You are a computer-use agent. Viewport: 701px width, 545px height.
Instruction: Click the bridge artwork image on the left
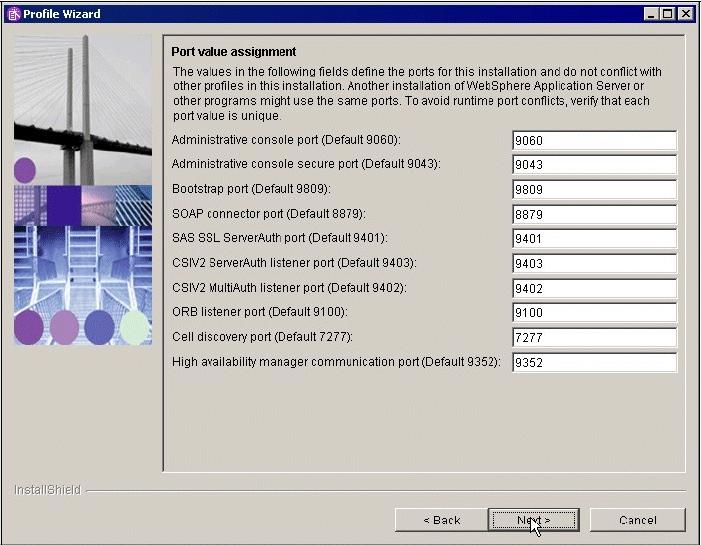click(83, 190)
